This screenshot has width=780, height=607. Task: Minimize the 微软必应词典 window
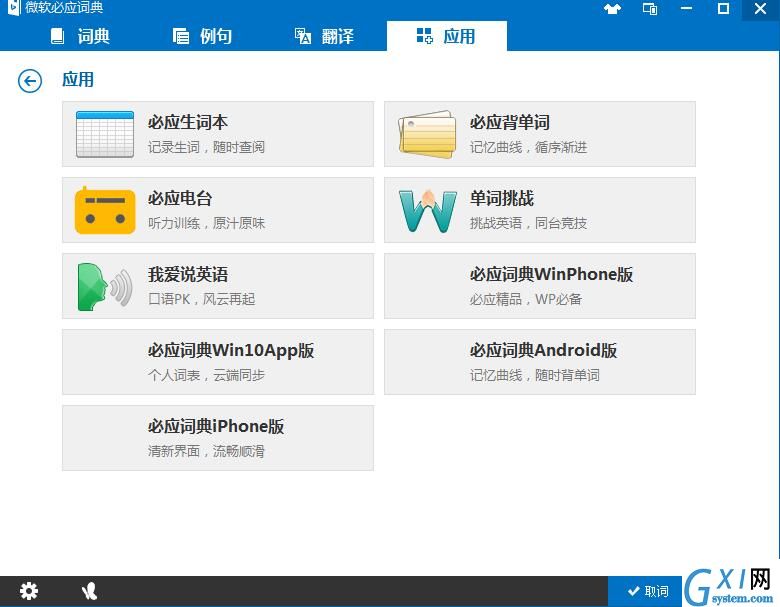[x=686, y=9]
